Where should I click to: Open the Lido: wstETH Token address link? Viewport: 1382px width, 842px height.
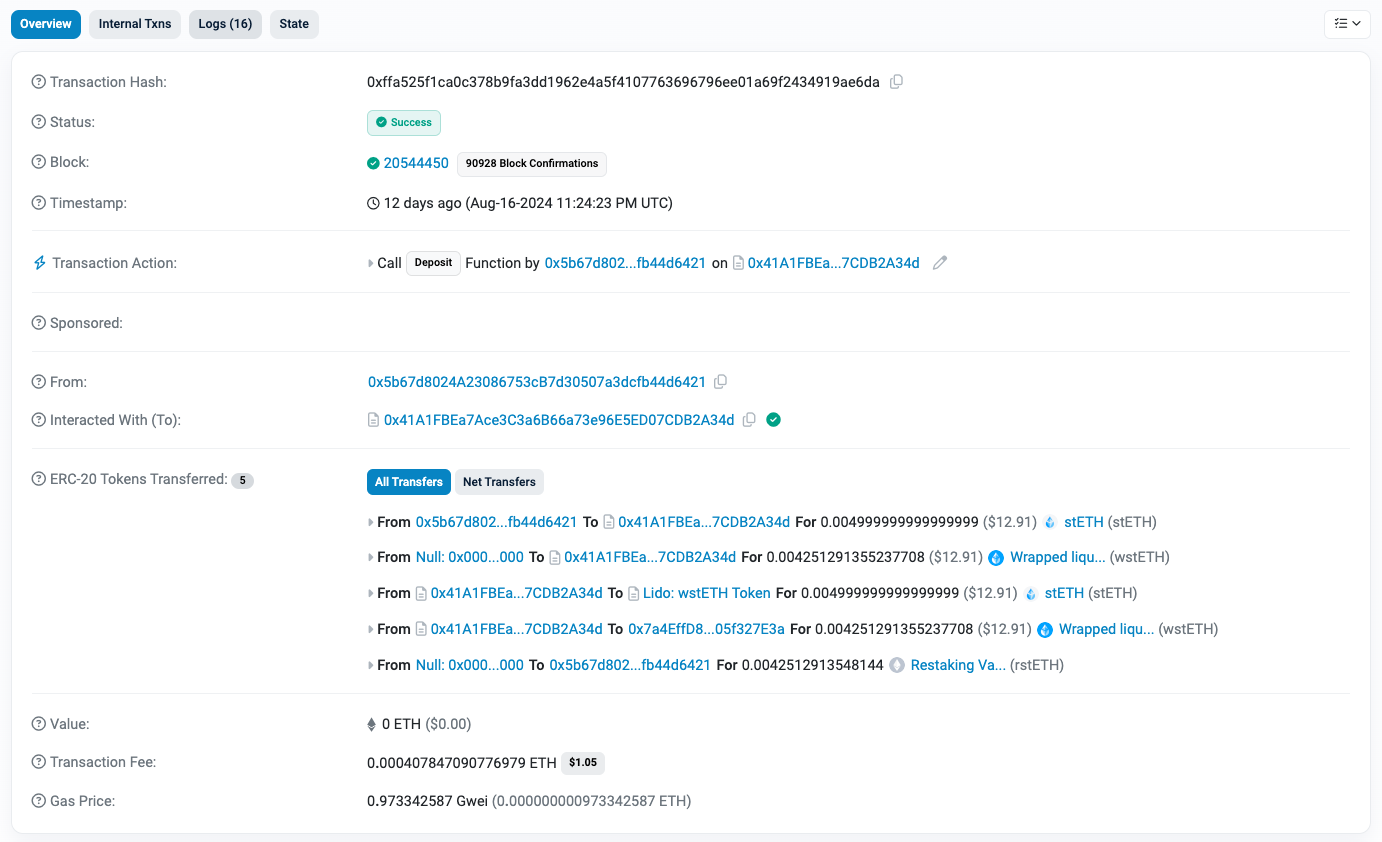tap(724, 593)
